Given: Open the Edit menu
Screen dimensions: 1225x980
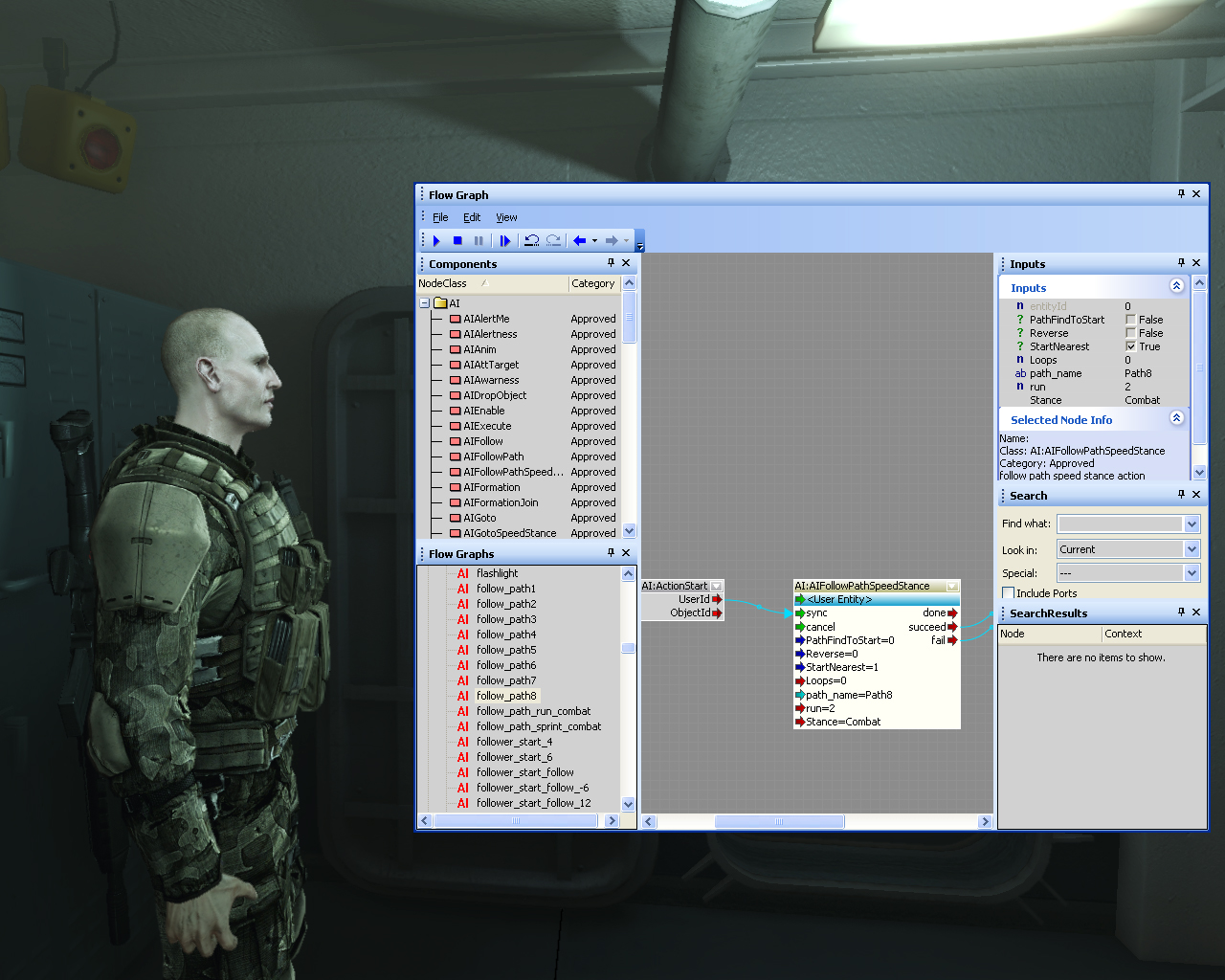Looking at the screenshot, I should 472,218.
